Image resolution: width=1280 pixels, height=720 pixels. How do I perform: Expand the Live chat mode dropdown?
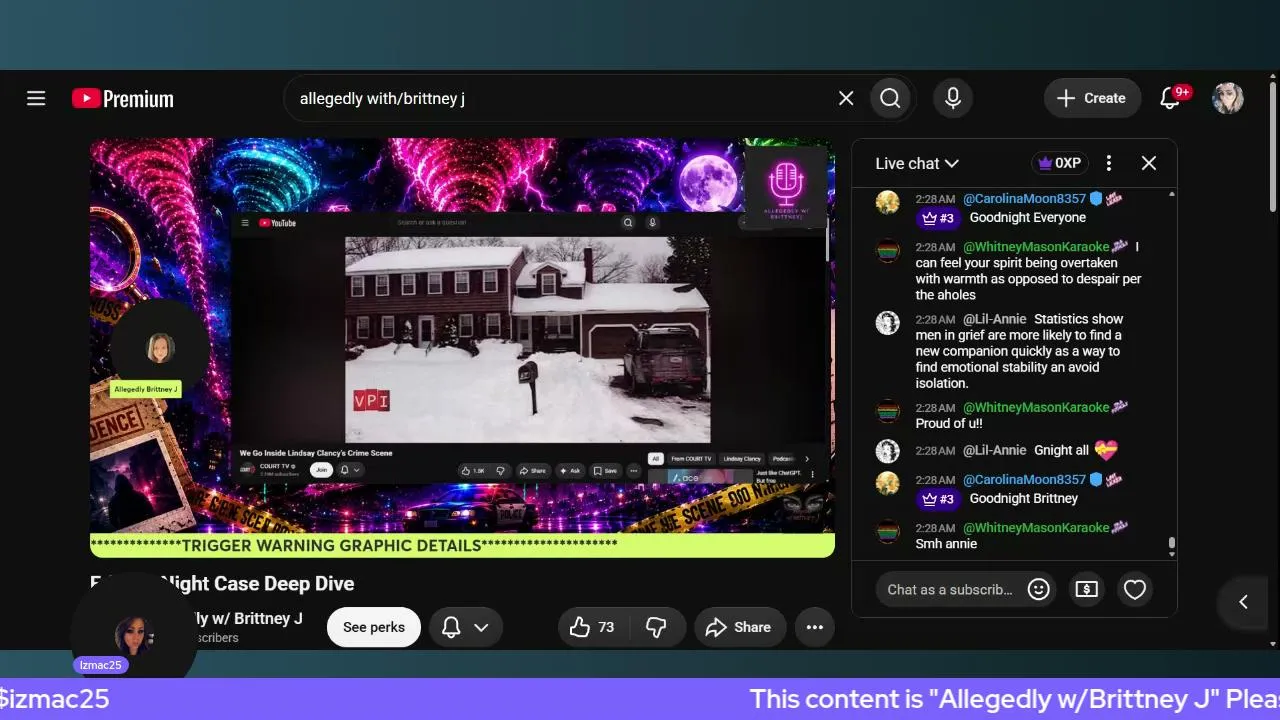pos(917,163)
